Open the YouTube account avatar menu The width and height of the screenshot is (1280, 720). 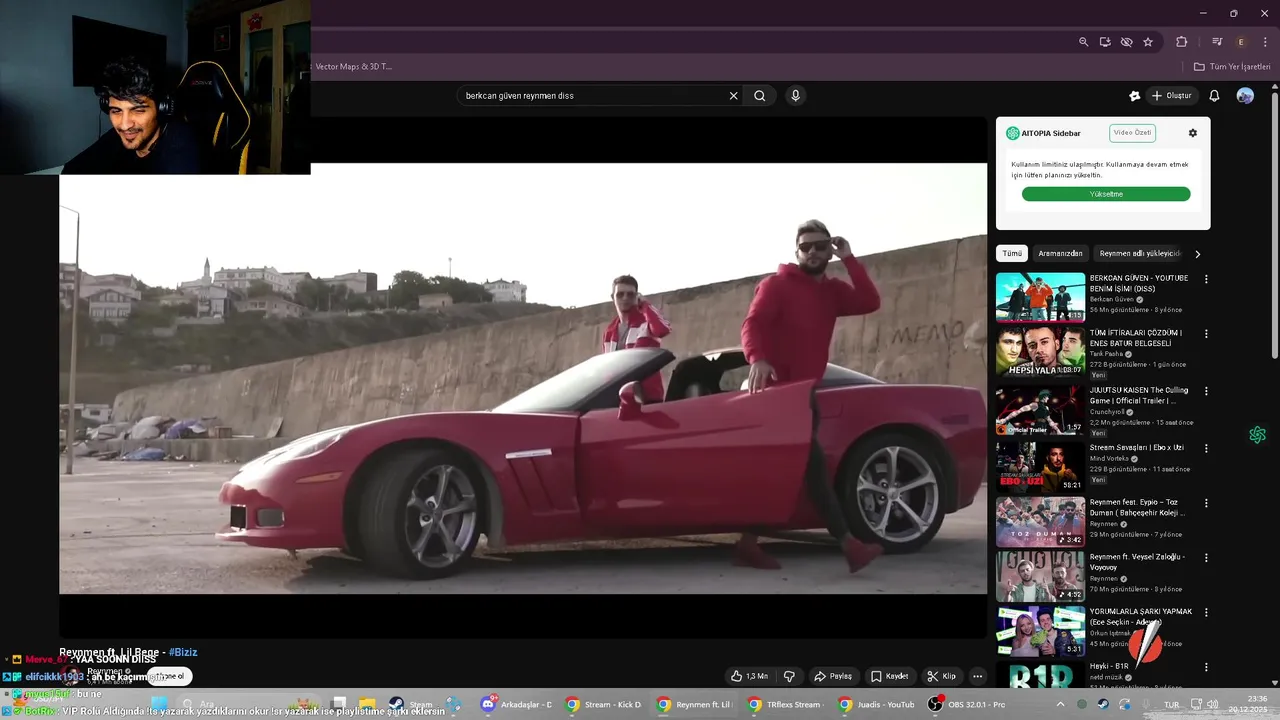1245,96
